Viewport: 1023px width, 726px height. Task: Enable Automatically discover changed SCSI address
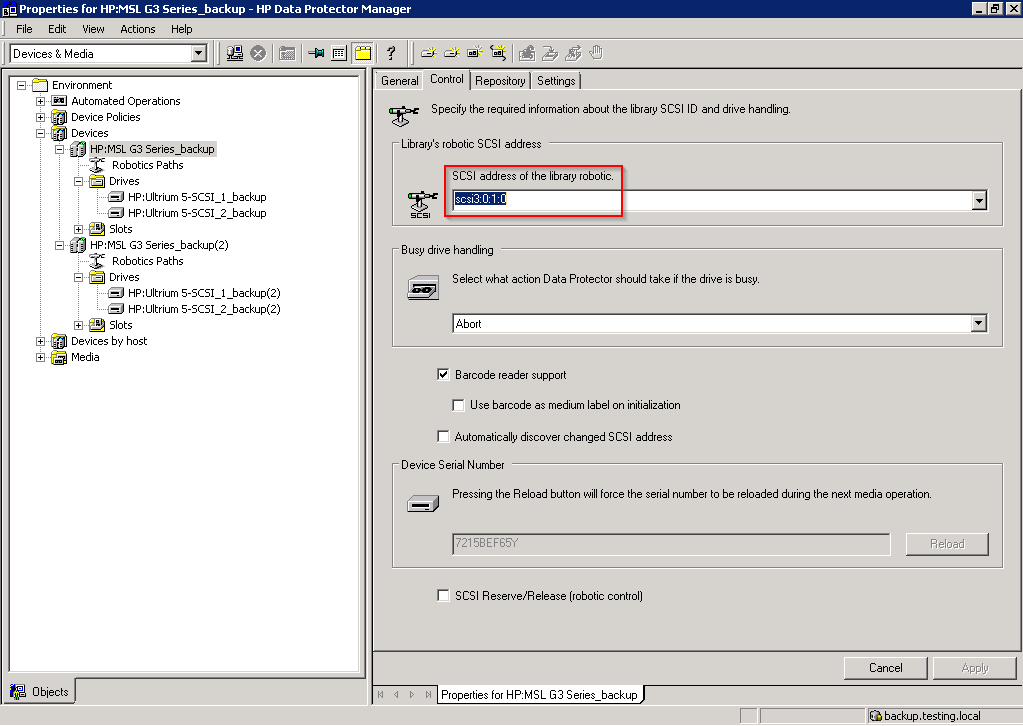(444, 437)
